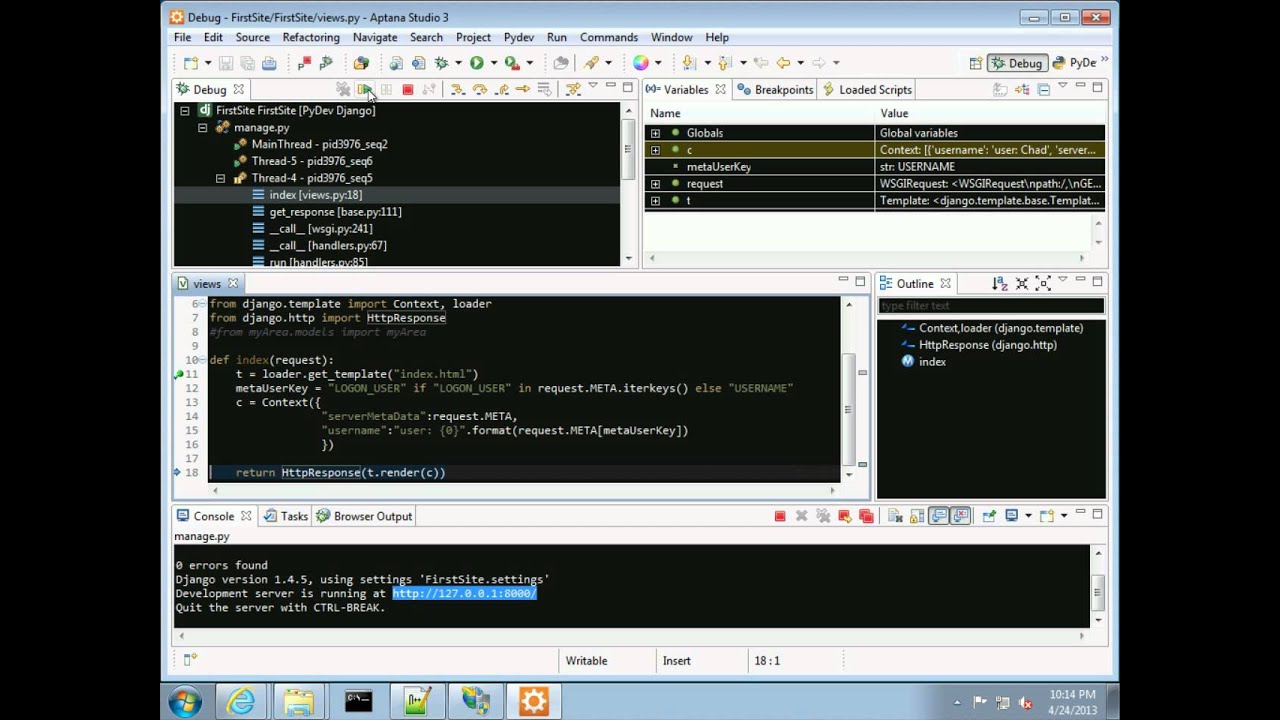This screenshot has height=720, width=1280.
Task: Click the Print icon in main toolbar
Action: (x=269, y=63)
